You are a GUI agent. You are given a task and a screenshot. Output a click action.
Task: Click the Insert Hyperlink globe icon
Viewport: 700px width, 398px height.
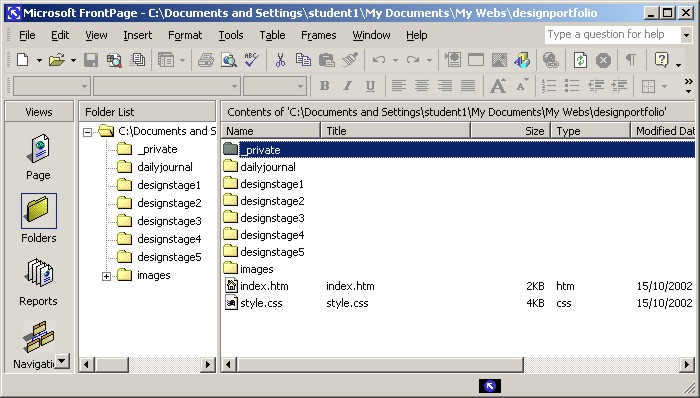(551, 60)
